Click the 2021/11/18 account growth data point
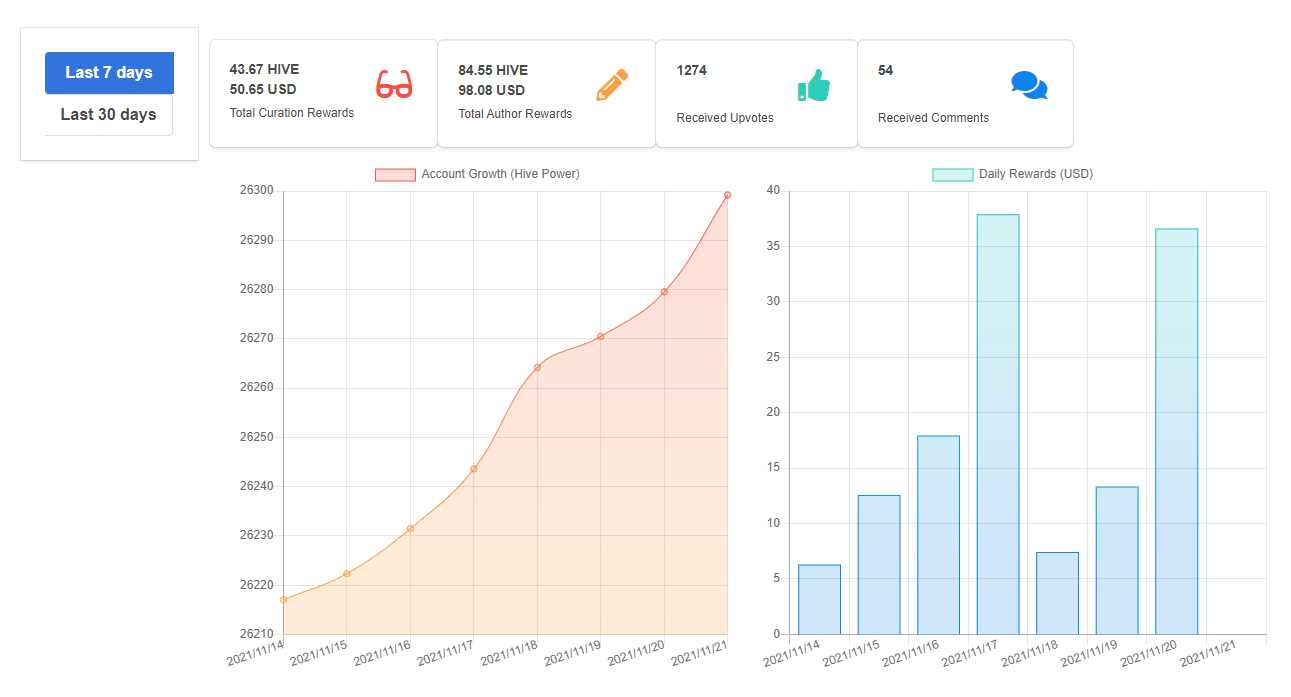Screen dimensions: 1291x697 (537, 367)
